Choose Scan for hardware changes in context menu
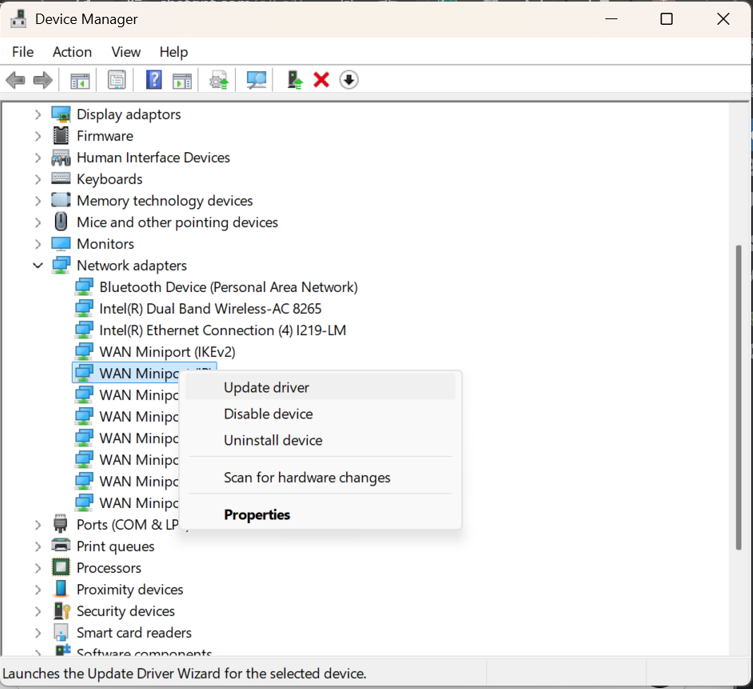Screen dimensions: 753x689 coord(320,477)
